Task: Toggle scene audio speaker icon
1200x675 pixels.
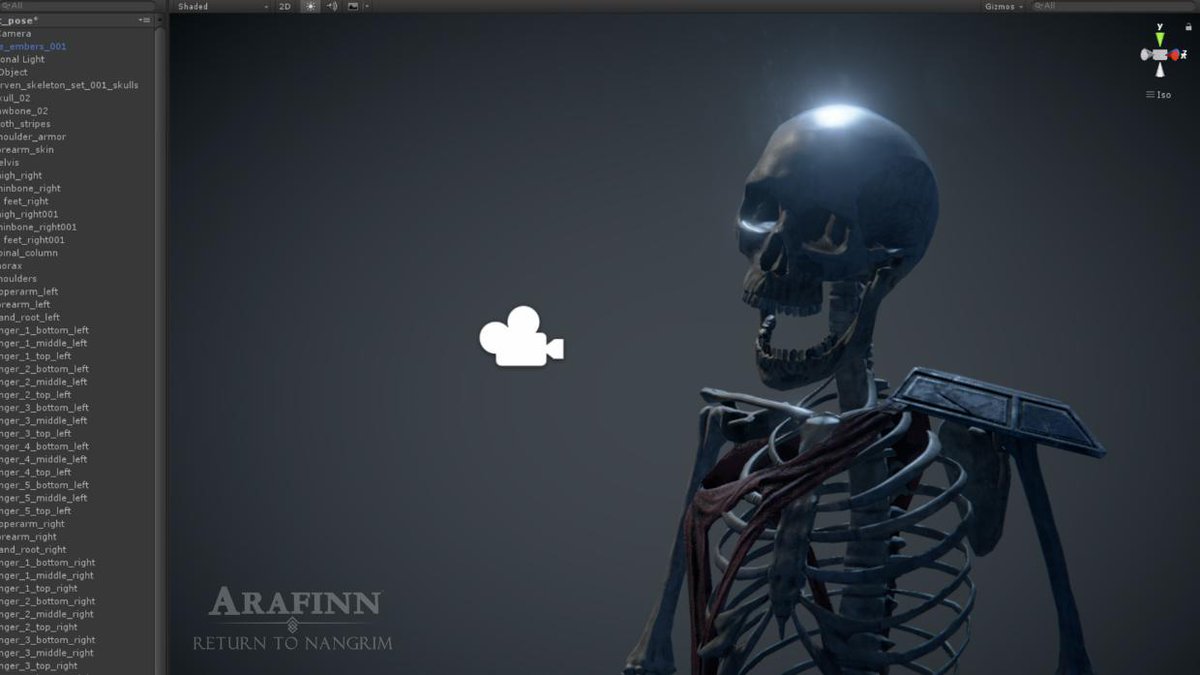Action: pyautogui.click(x=331, y=6)
